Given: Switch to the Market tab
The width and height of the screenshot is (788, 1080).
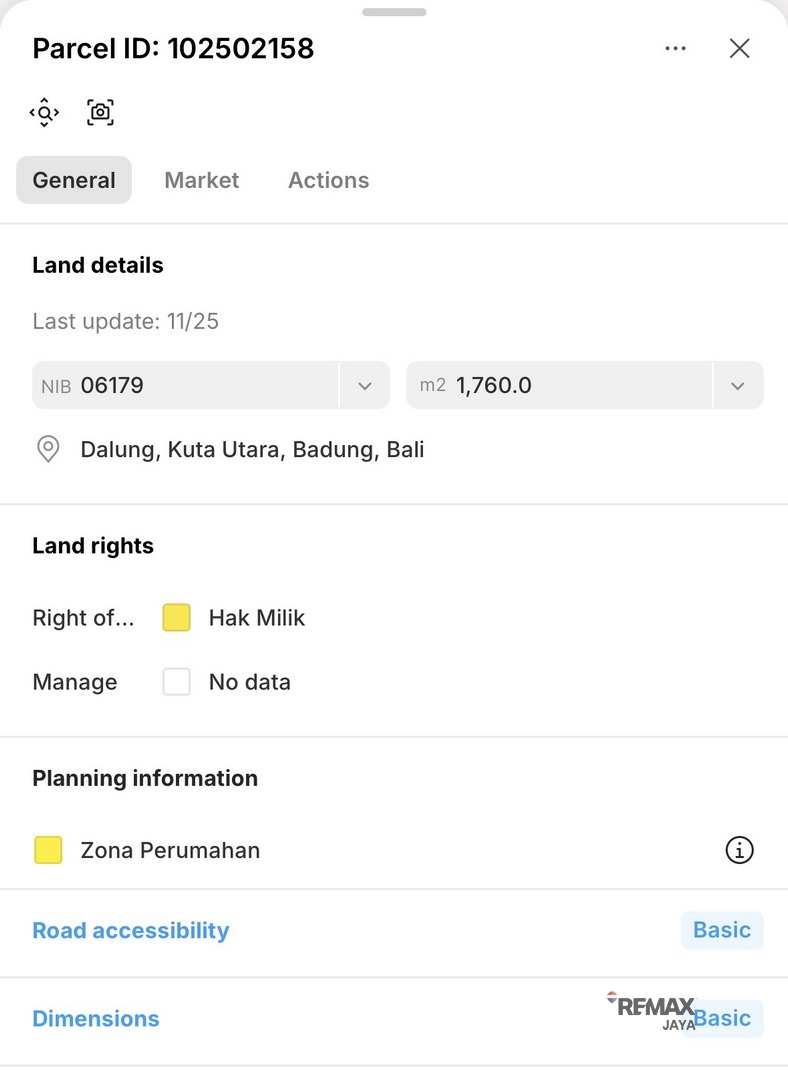Looking at the screenshot, I should [x=202, y=180].
